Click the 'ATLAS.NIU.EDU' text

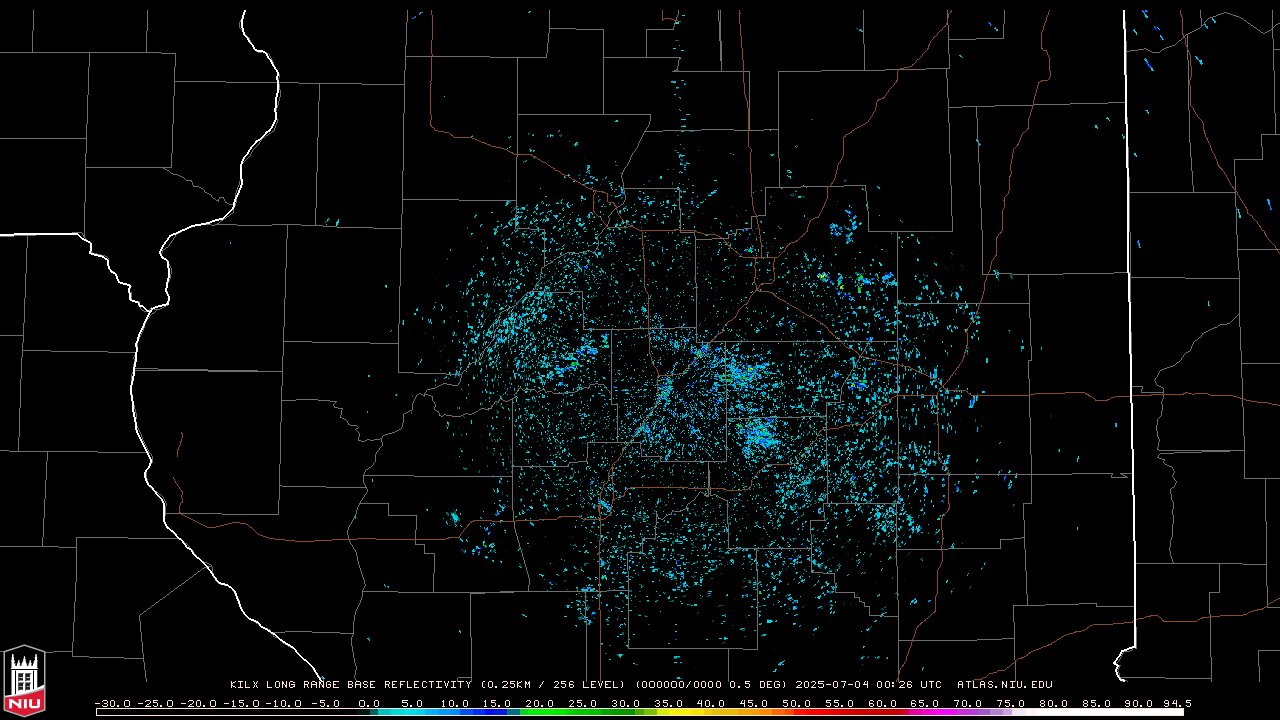pyautogui.click(x=1004, y=685)
